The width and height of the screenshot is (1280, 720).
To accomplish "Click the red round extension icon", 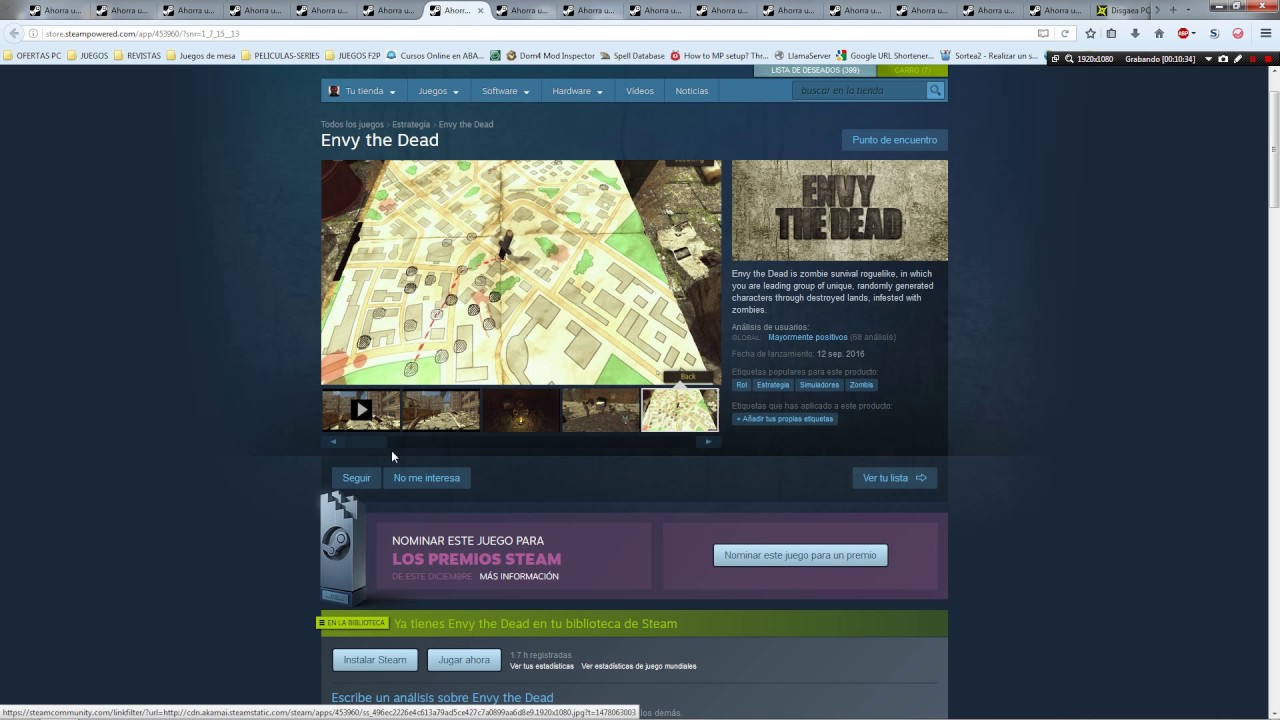I will (x=1238, y=33).
